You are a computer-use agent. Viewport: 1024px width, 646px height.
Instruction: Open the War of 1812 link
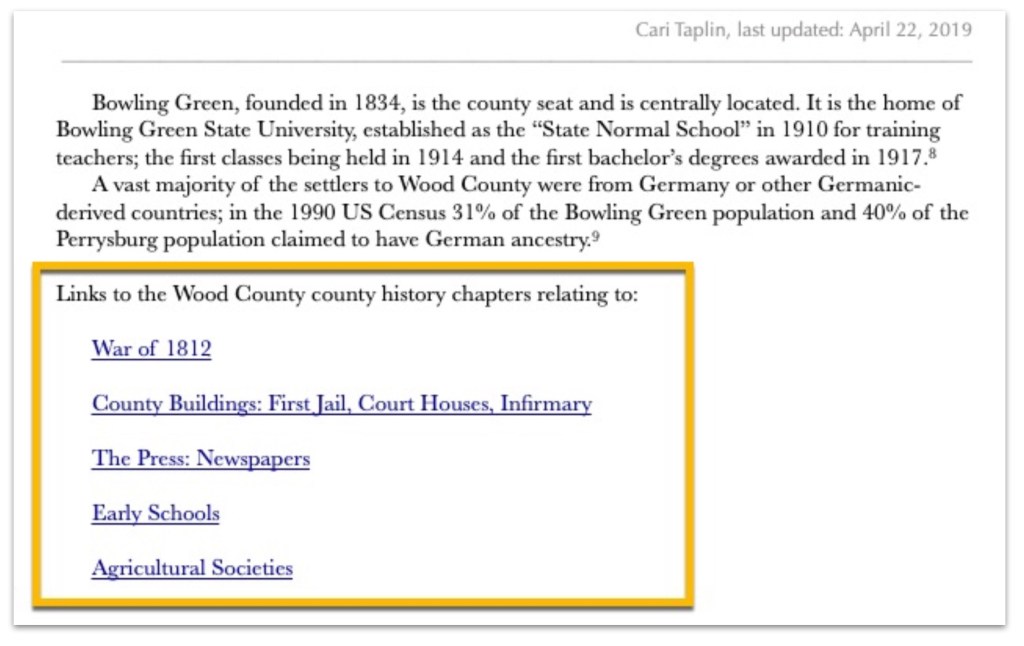151,349
